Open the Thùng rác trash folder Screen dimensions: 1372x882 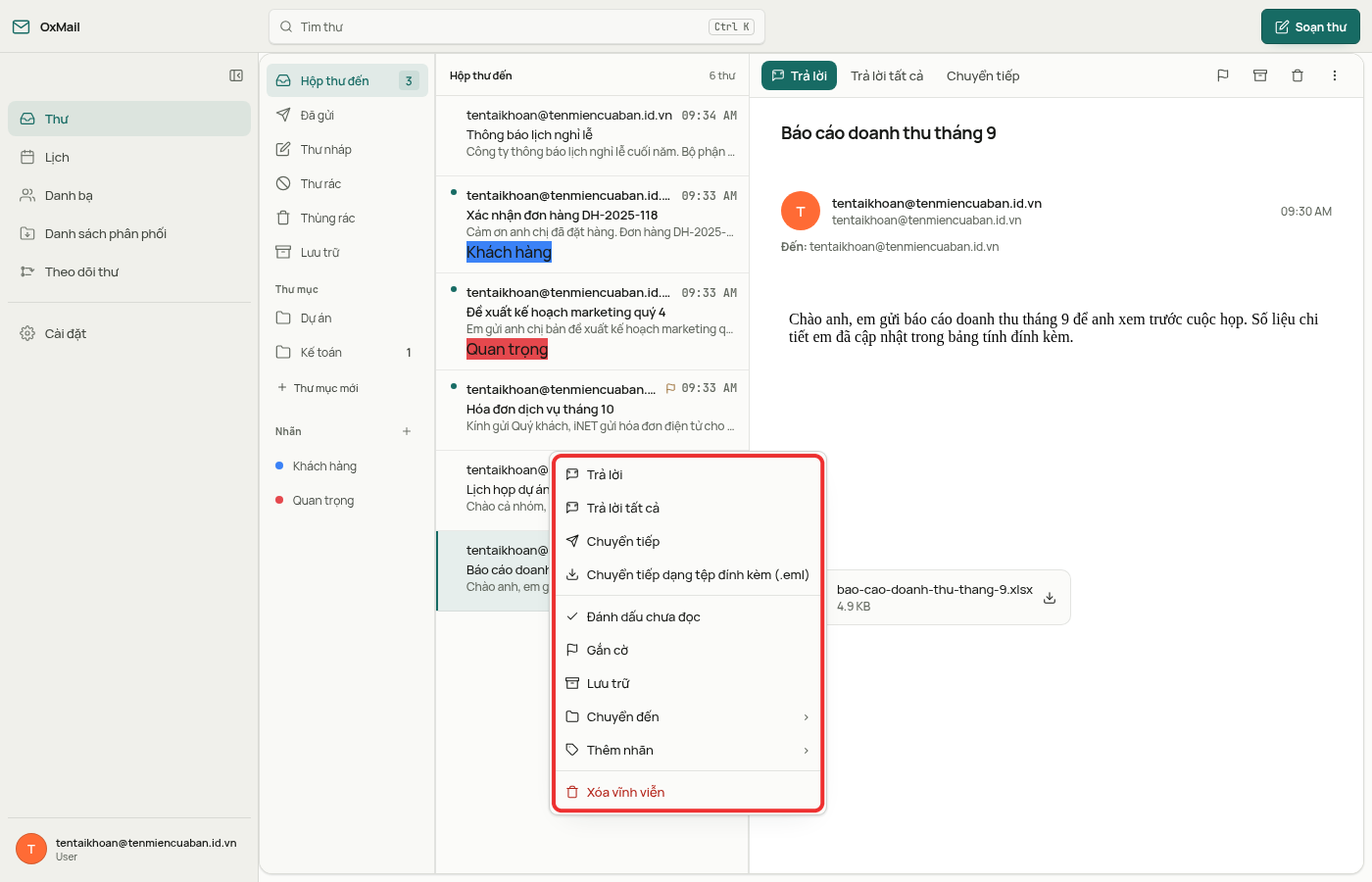tap(347, 218)
